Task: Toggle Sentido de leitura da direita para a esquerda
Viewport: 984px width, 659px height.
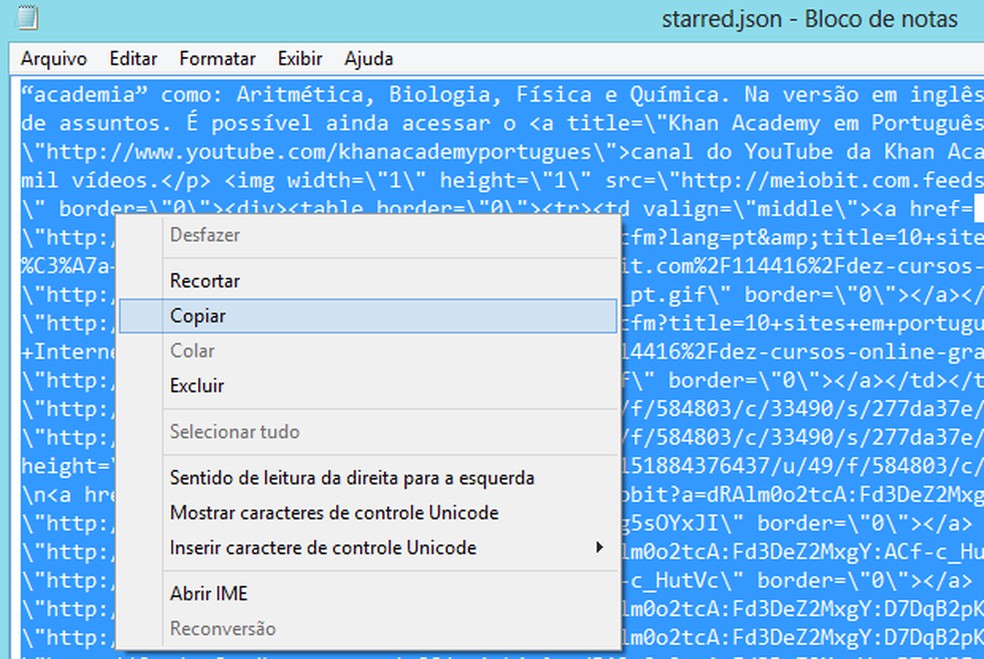Action: click(x=368, y=478)
